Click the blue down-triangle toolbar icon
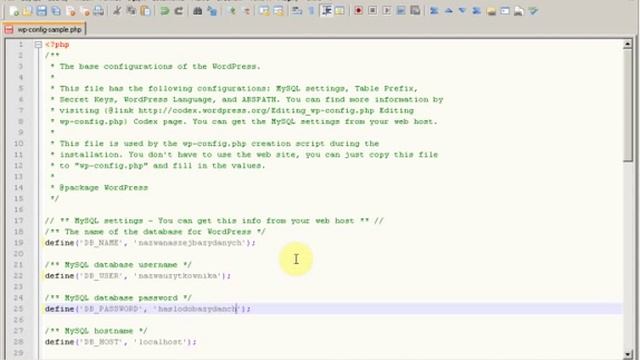This screenshot has width=640, height=360. 462,11
